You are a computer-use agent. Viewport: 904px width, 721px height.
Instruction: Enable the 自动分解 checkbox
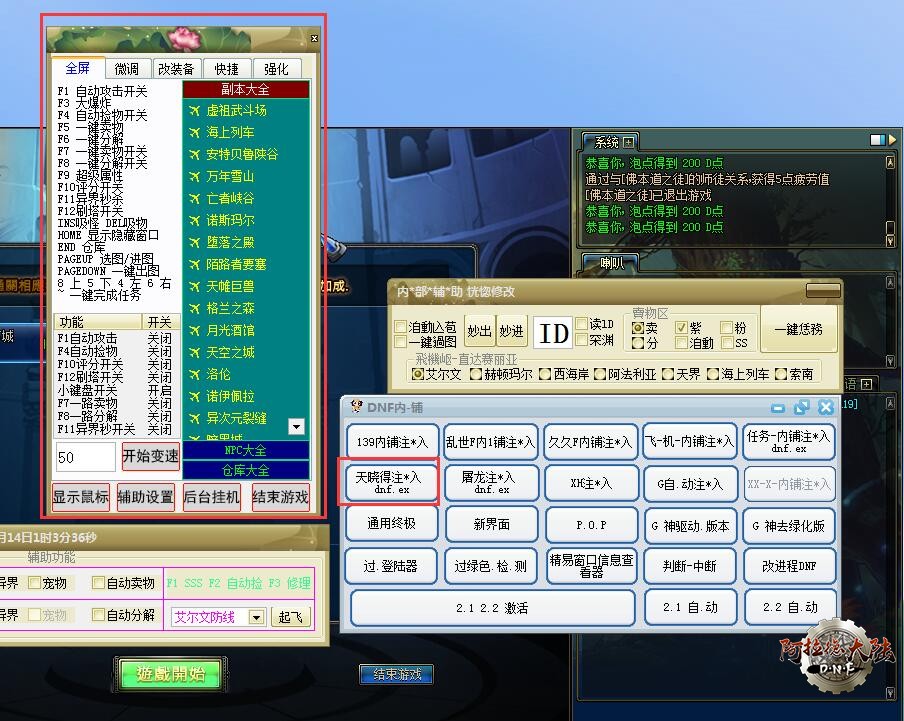pyautogui.click(x=99, y=615)
